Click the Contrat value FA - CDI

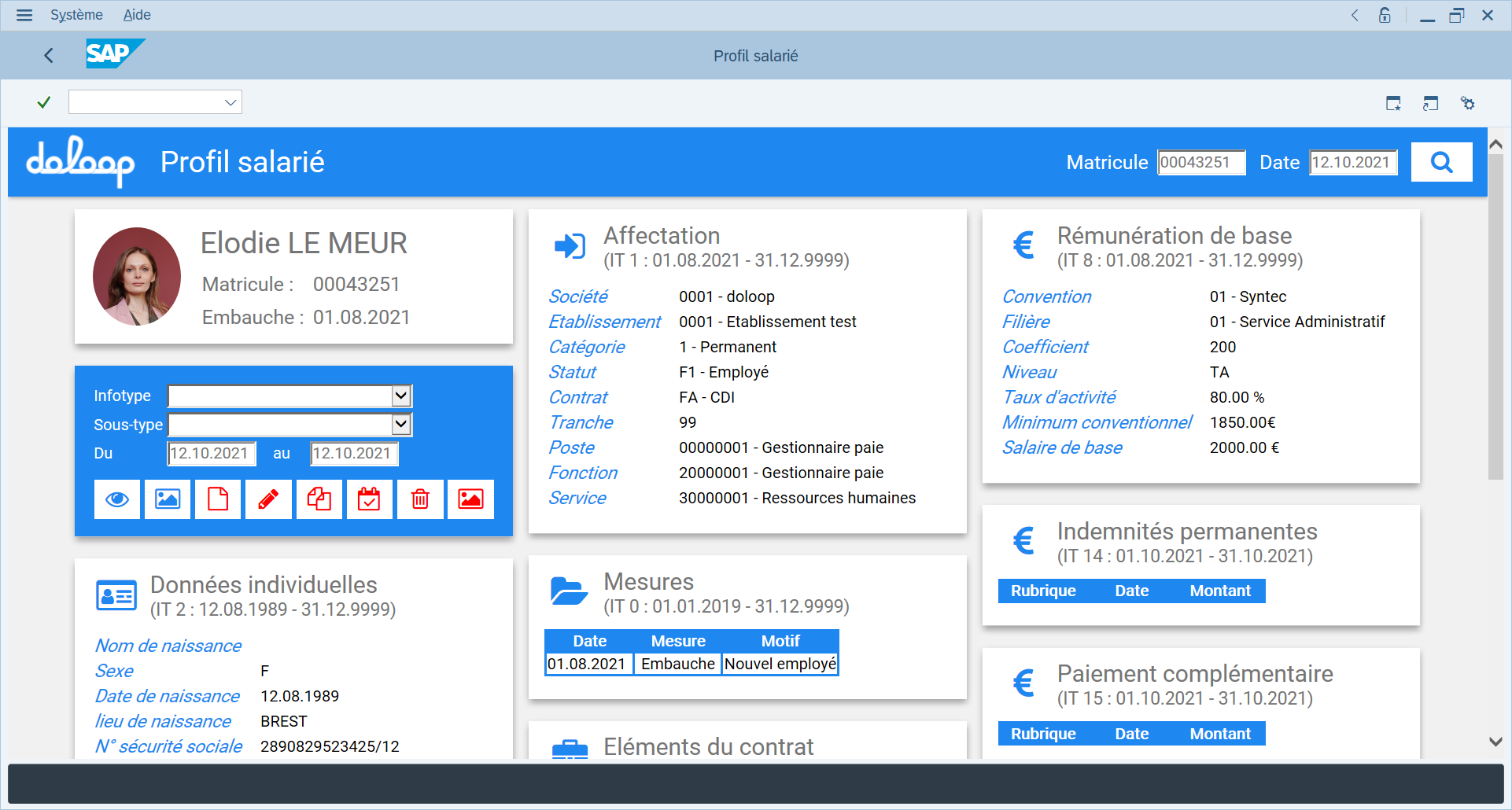(x=706, y=397)
